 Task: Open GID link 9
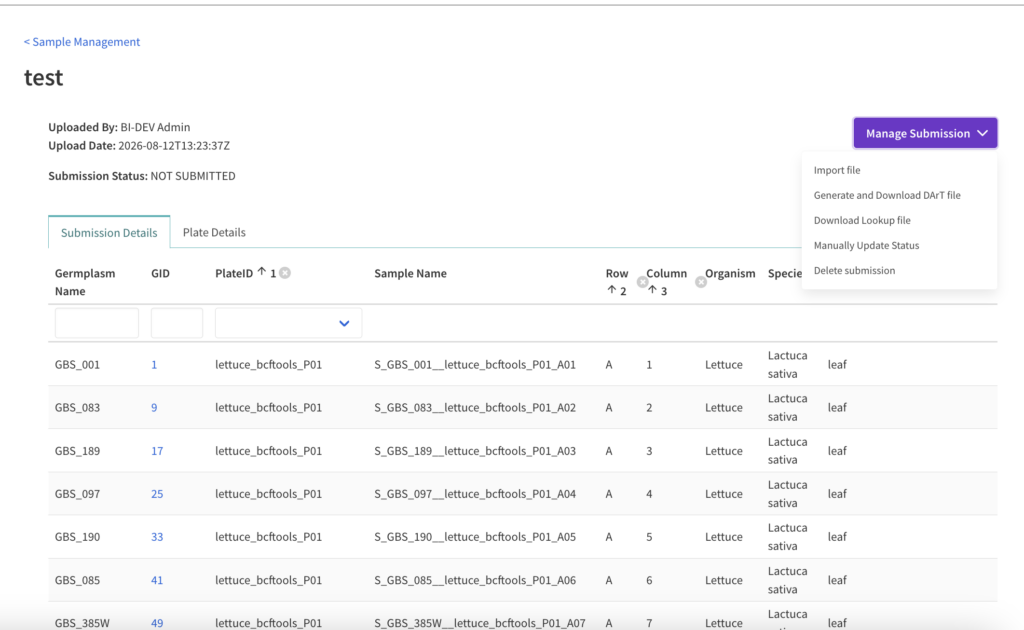point(154,408)
